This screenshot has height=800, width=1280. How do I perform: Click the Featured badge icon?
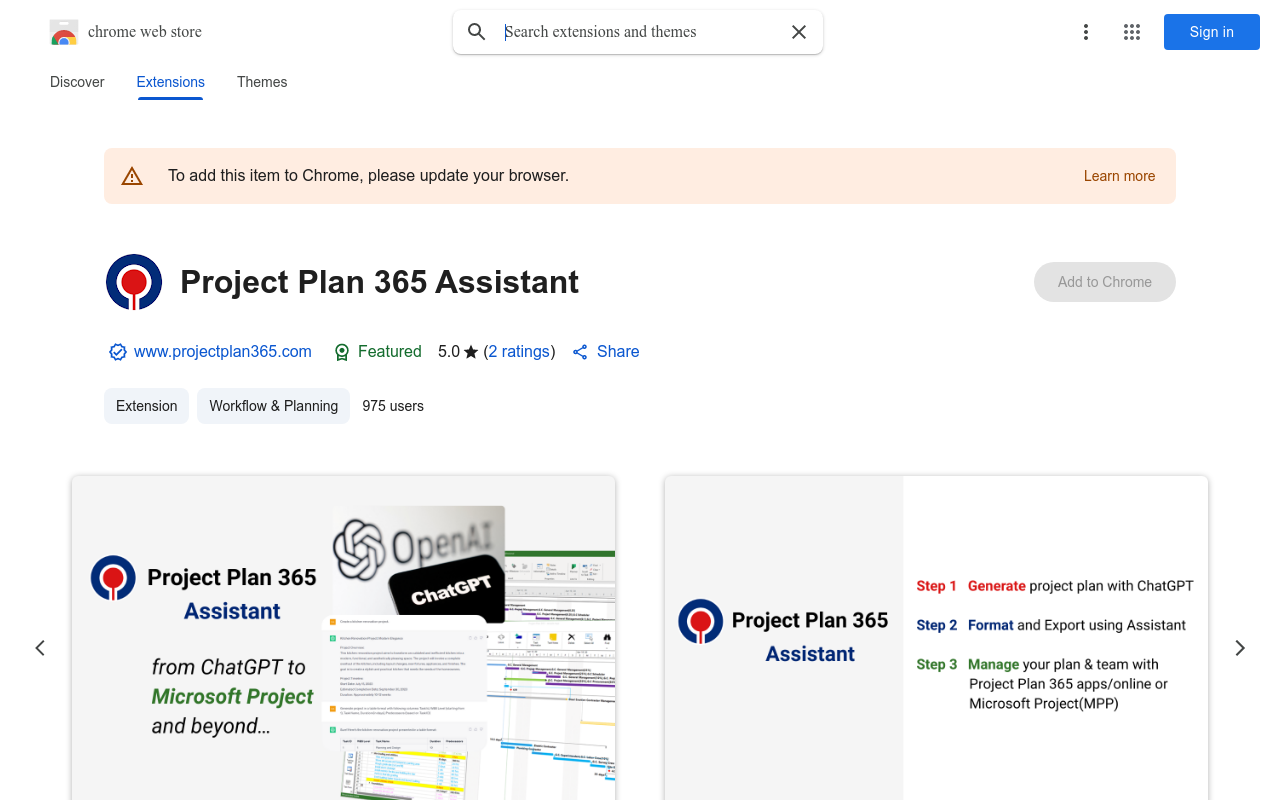click(342, 352)
